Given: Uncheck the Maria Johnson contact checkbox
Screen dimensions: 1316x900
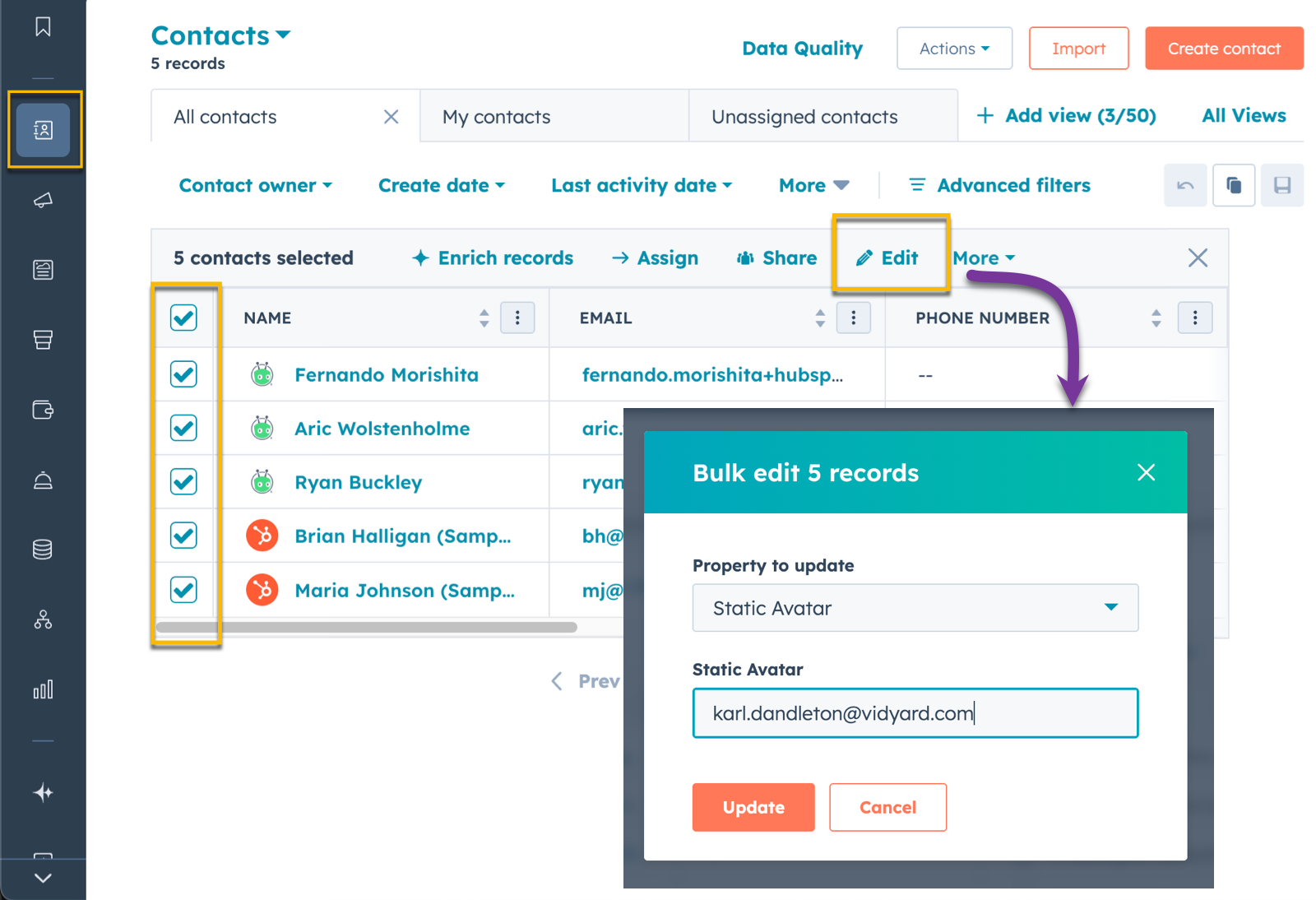Looking at the screenshot, I should [184, 590].
